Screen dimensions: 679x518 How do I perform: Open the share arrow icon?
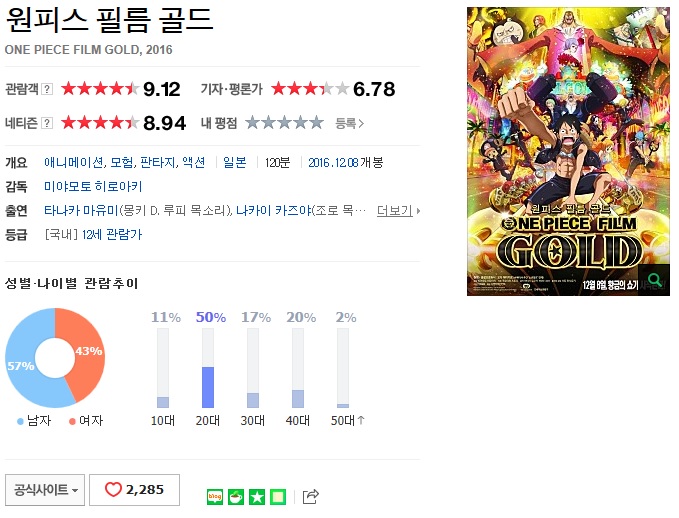click(310, 496)
